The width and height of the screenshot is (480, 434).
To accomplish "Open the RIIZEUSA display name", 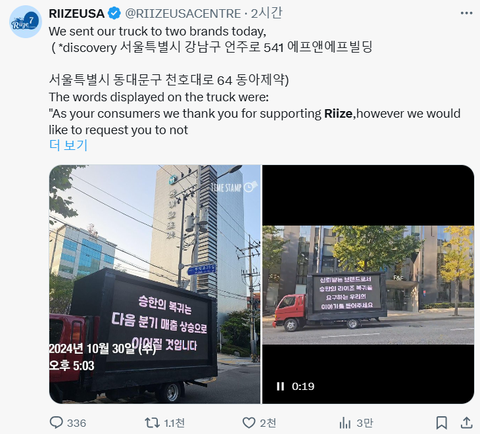I will pos(77,13).
